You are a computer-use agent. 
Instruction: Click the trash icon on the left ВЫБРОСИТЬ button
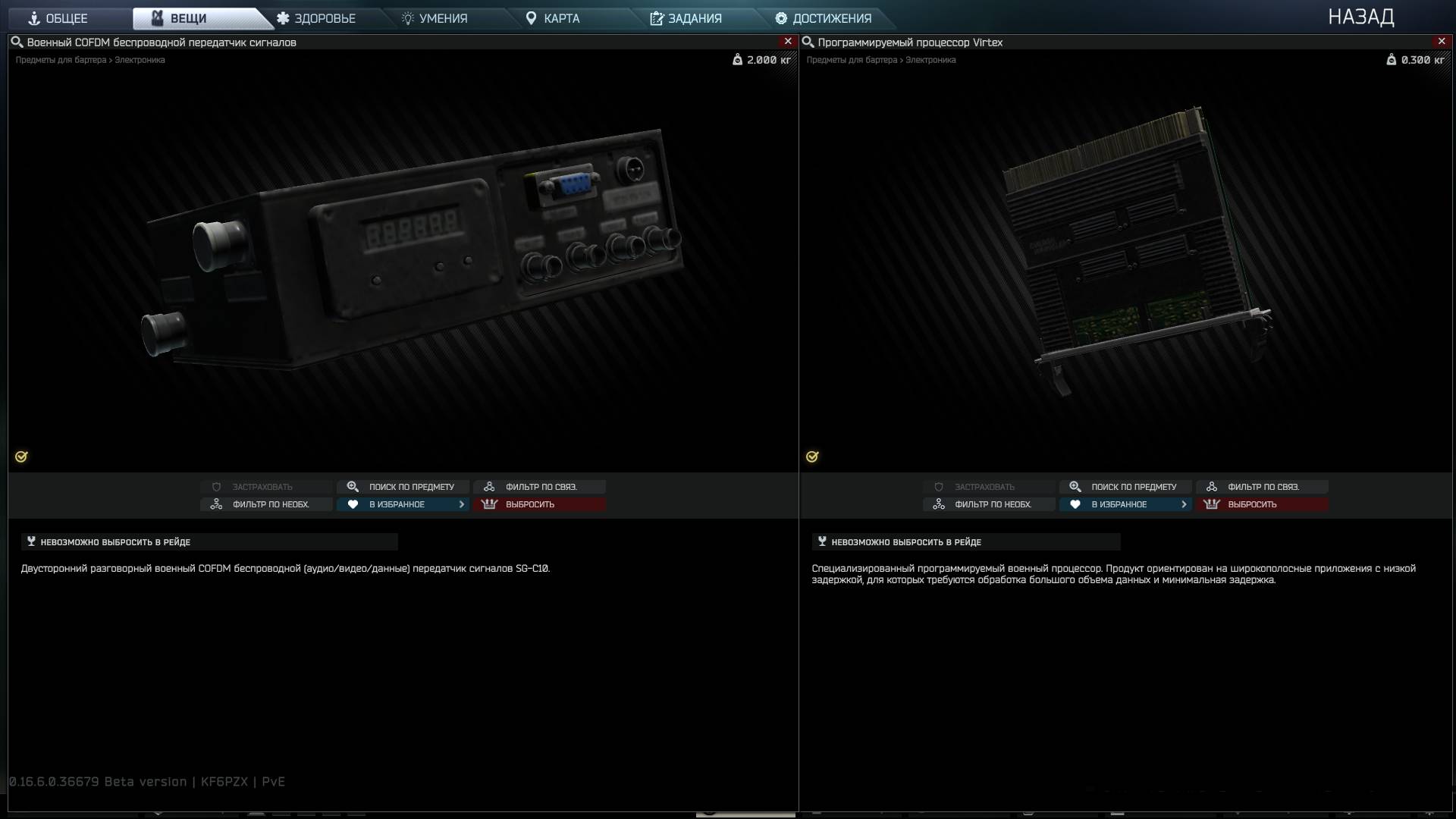pos(490,504)
